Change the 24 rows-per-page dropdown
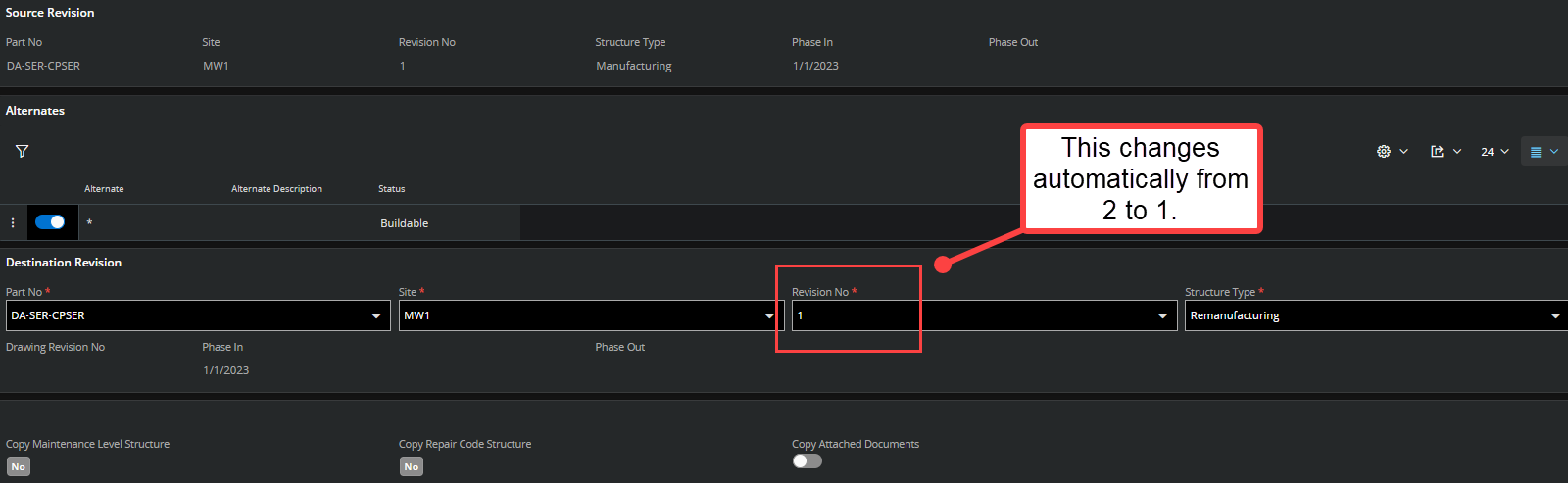 (1494, 151)
